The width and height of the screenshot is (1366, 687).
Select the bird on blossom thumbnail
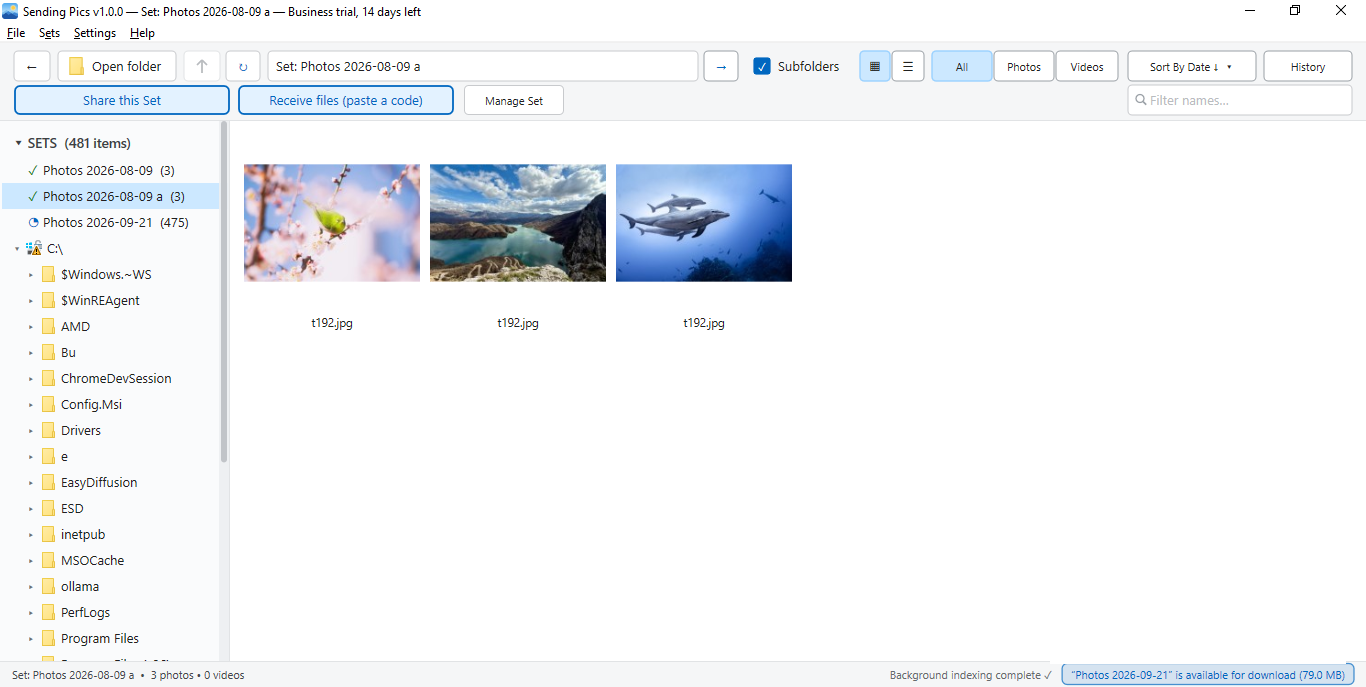point(332,223)
